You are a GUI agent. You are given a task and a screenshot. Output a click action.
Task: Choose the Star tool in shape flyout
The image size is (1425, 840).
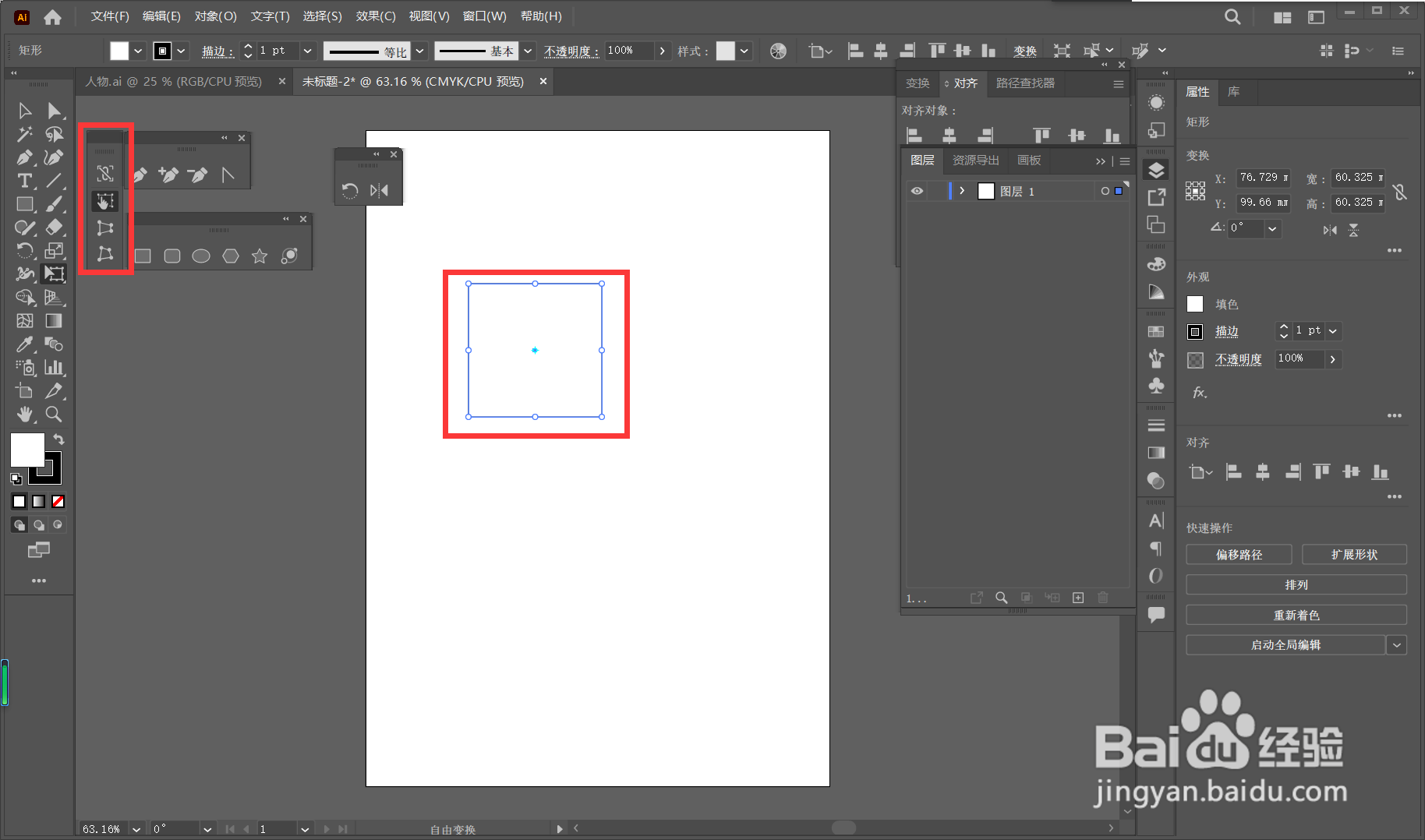click(x=260, y=256)
